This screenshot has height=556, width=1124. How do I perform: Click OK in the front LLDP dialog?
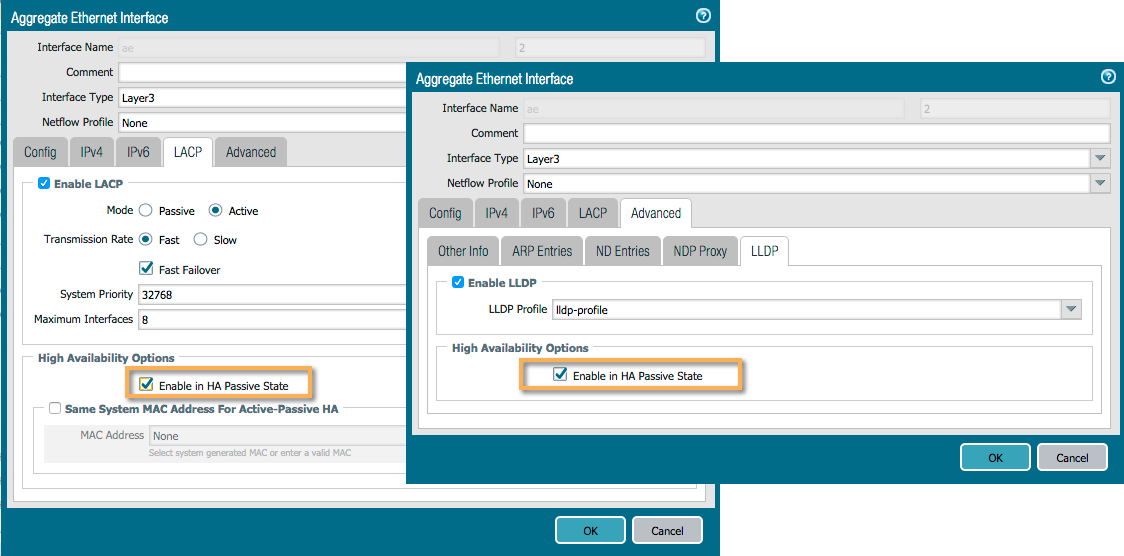(x=994, y=457)
